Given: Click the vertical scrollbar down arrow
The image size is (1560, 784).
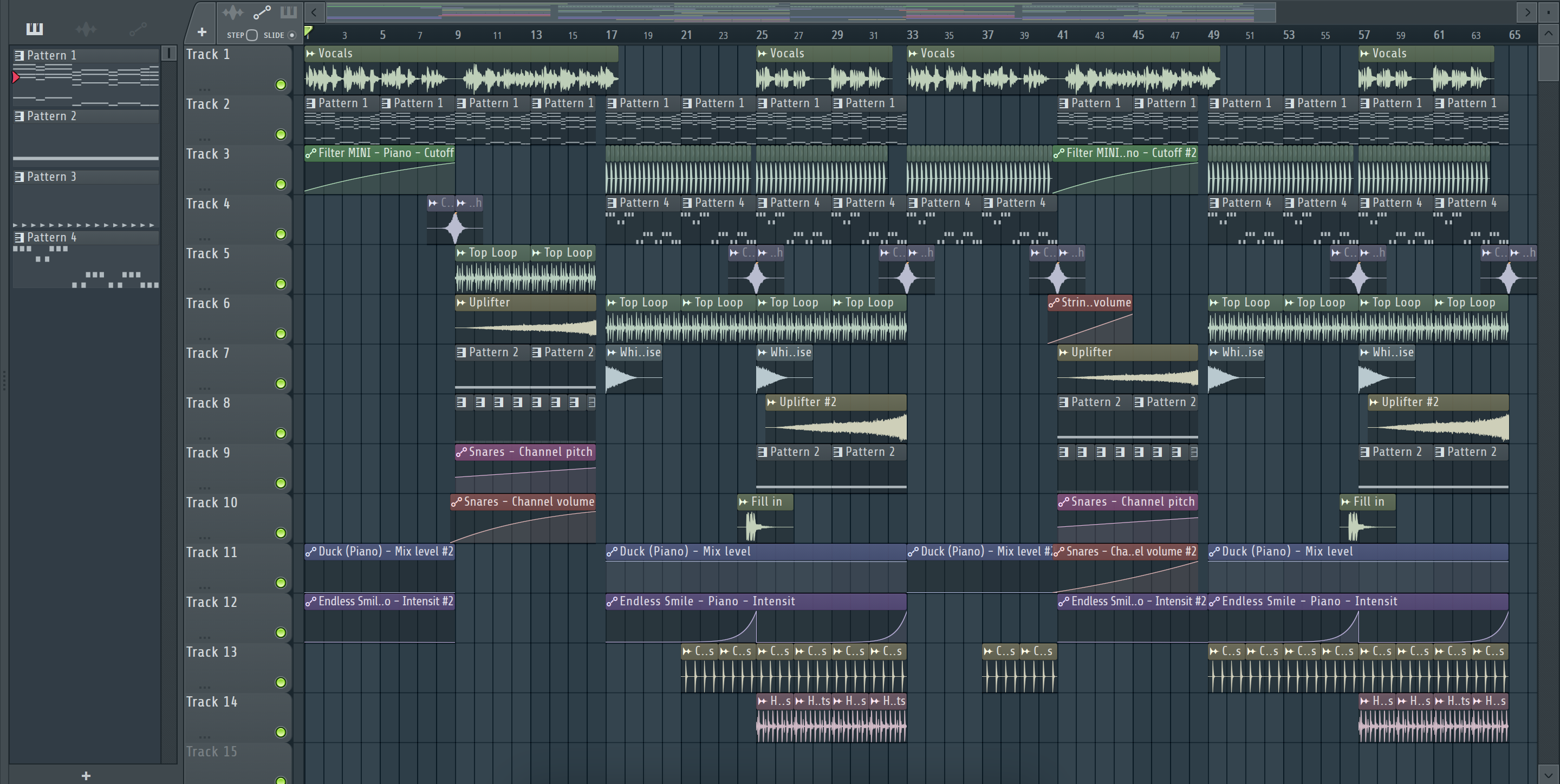Looking at the screenshot, I should click(1549, 774).
